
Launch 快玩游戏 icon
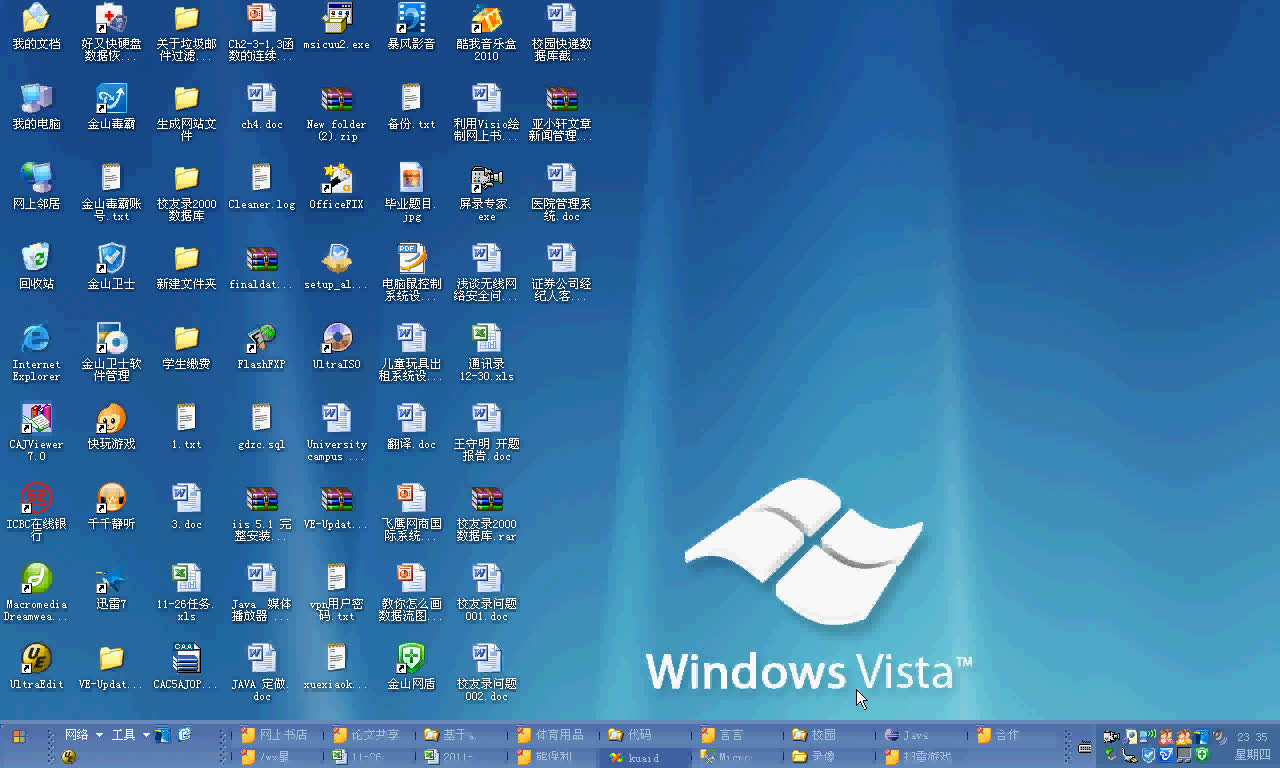pos(111,428)
